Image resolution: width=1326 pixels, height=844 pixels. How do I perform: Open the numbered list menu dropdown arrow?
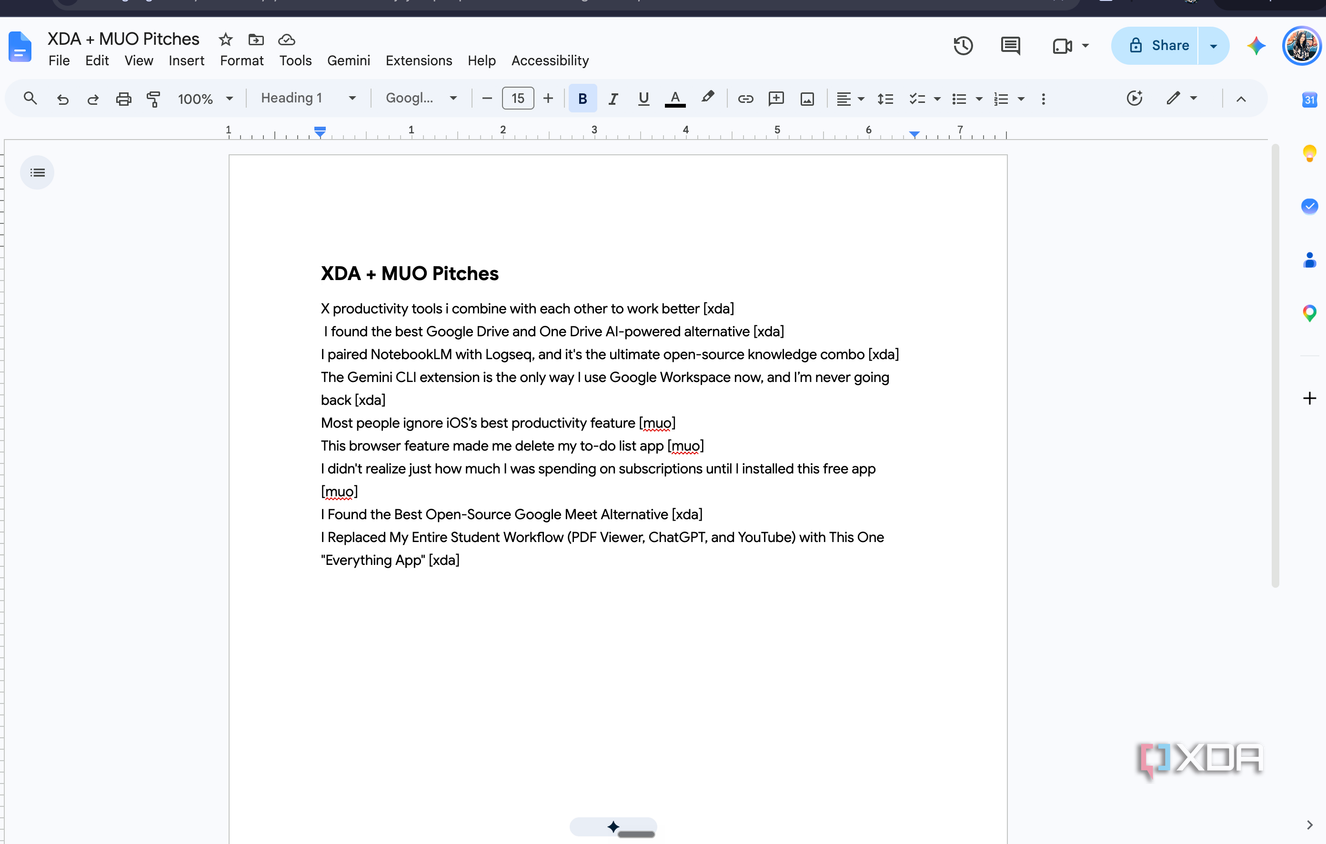tap(1021, 99)
